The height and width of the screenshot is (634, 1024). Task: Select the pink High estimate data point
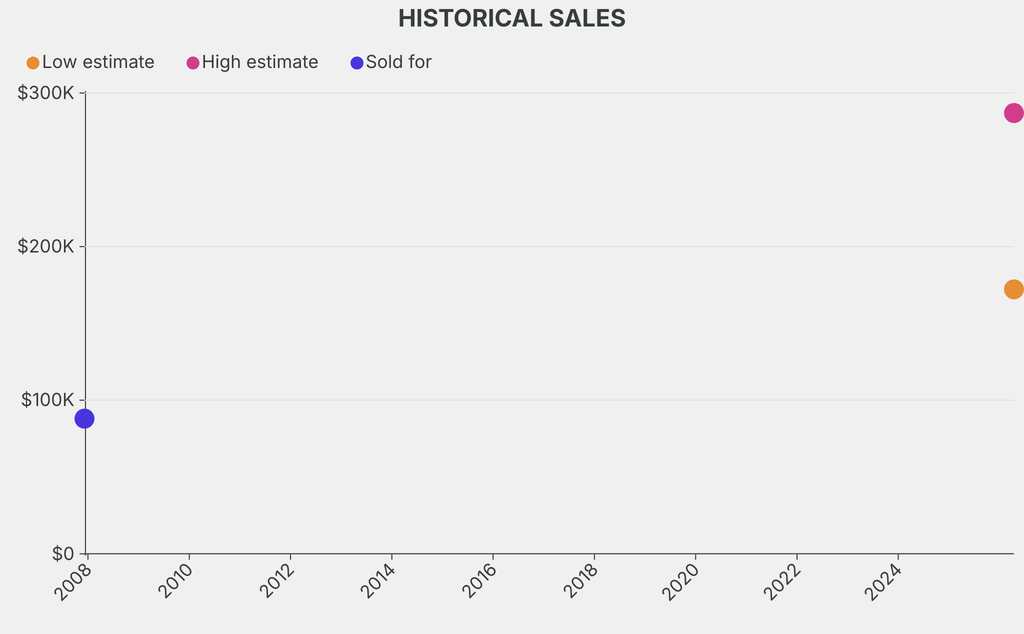[x=1013, y=113]
